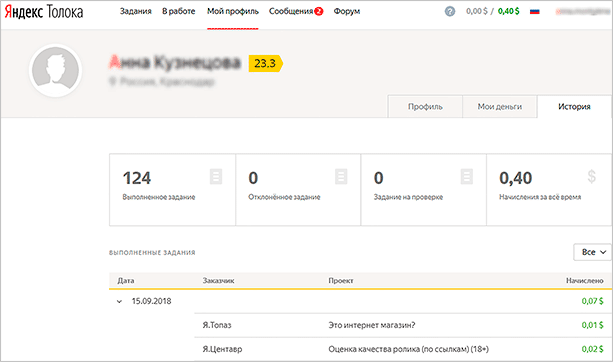Change language via Russian flag icon
This screenshot has width=613, height=362.
[x=535, y=12]
